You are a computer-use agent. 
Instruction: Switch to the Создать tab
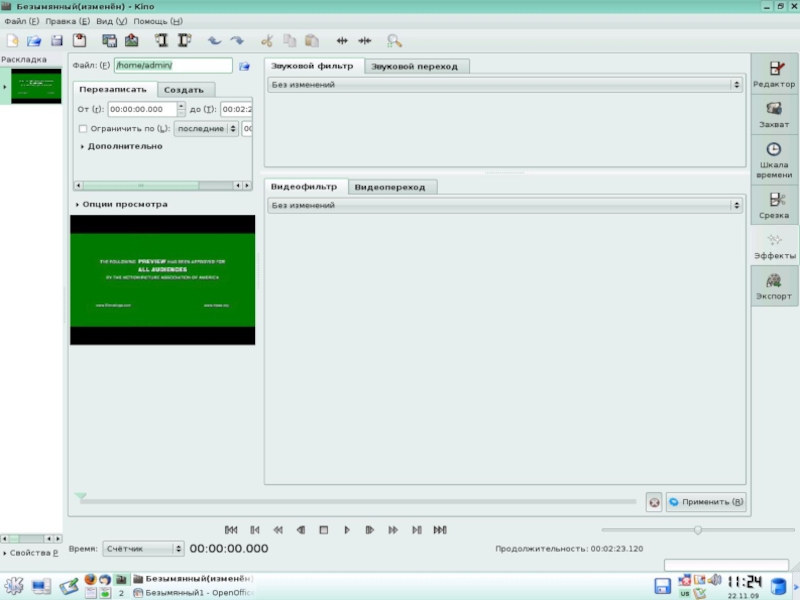184,90
